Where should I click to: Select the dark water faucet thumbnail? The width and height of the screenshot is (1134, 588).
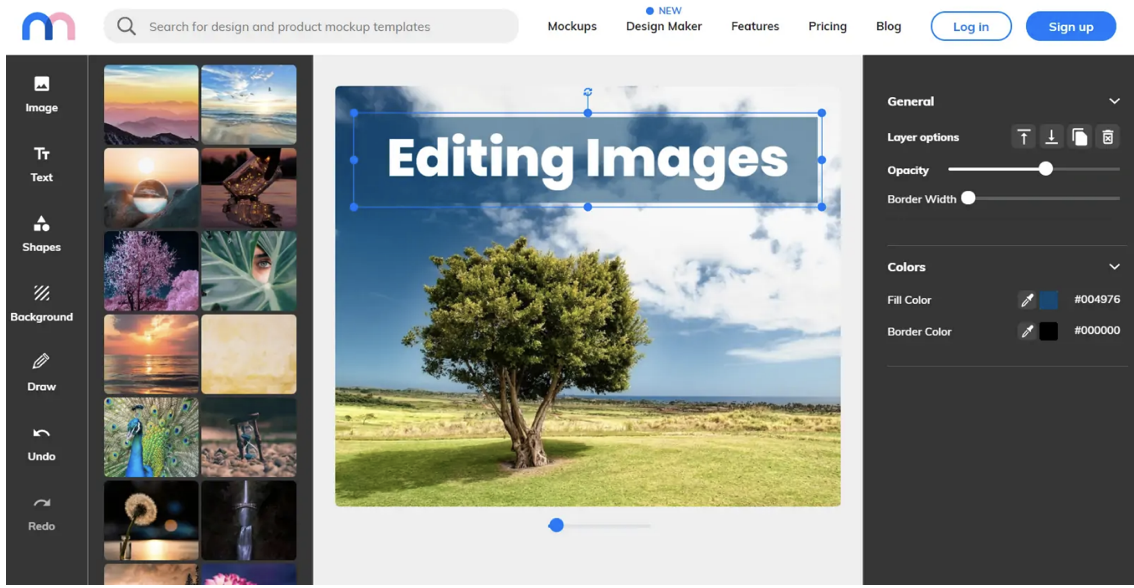[x=249, y=521]
